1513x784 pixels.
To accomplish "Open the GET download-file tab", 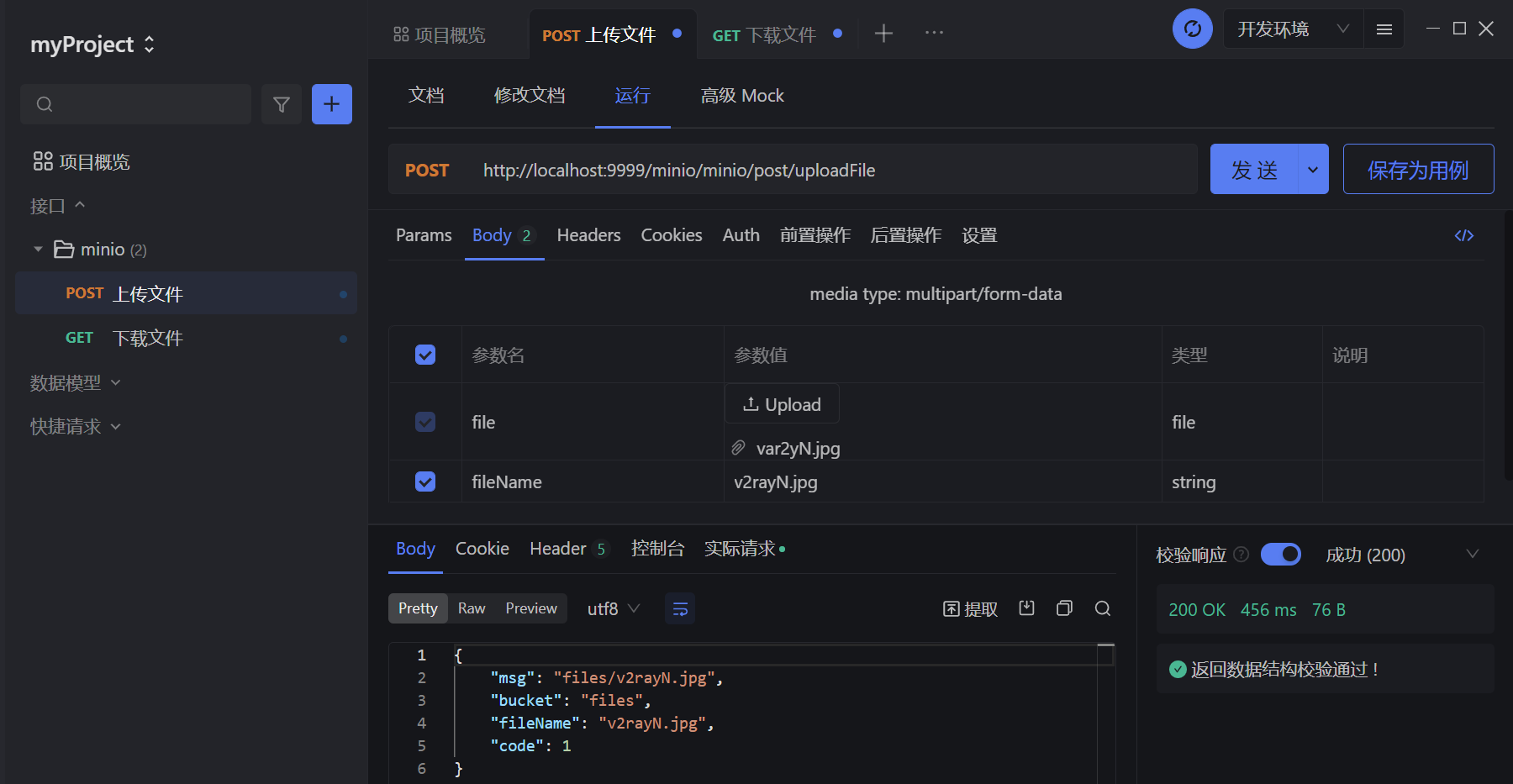I will (763, 34).
